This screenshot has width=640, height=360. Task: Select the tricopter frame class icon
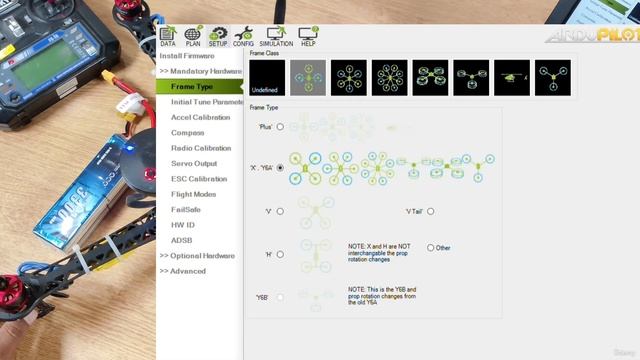553,78
